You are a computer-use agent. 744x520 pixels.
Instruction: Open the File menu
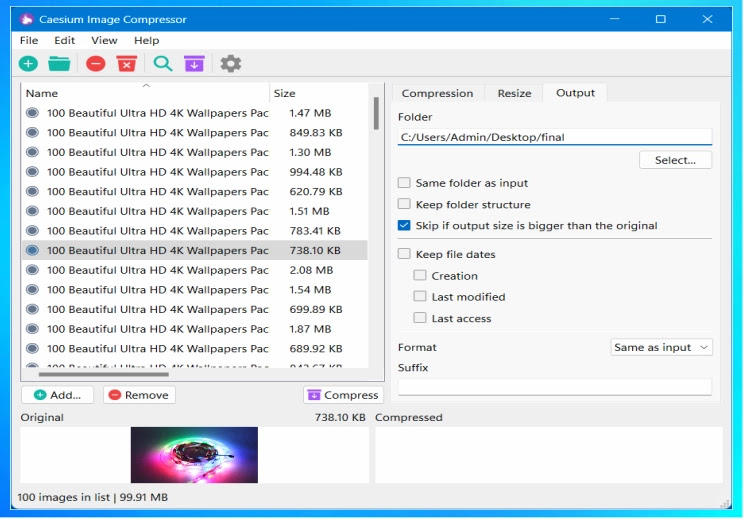coord(29,40)
